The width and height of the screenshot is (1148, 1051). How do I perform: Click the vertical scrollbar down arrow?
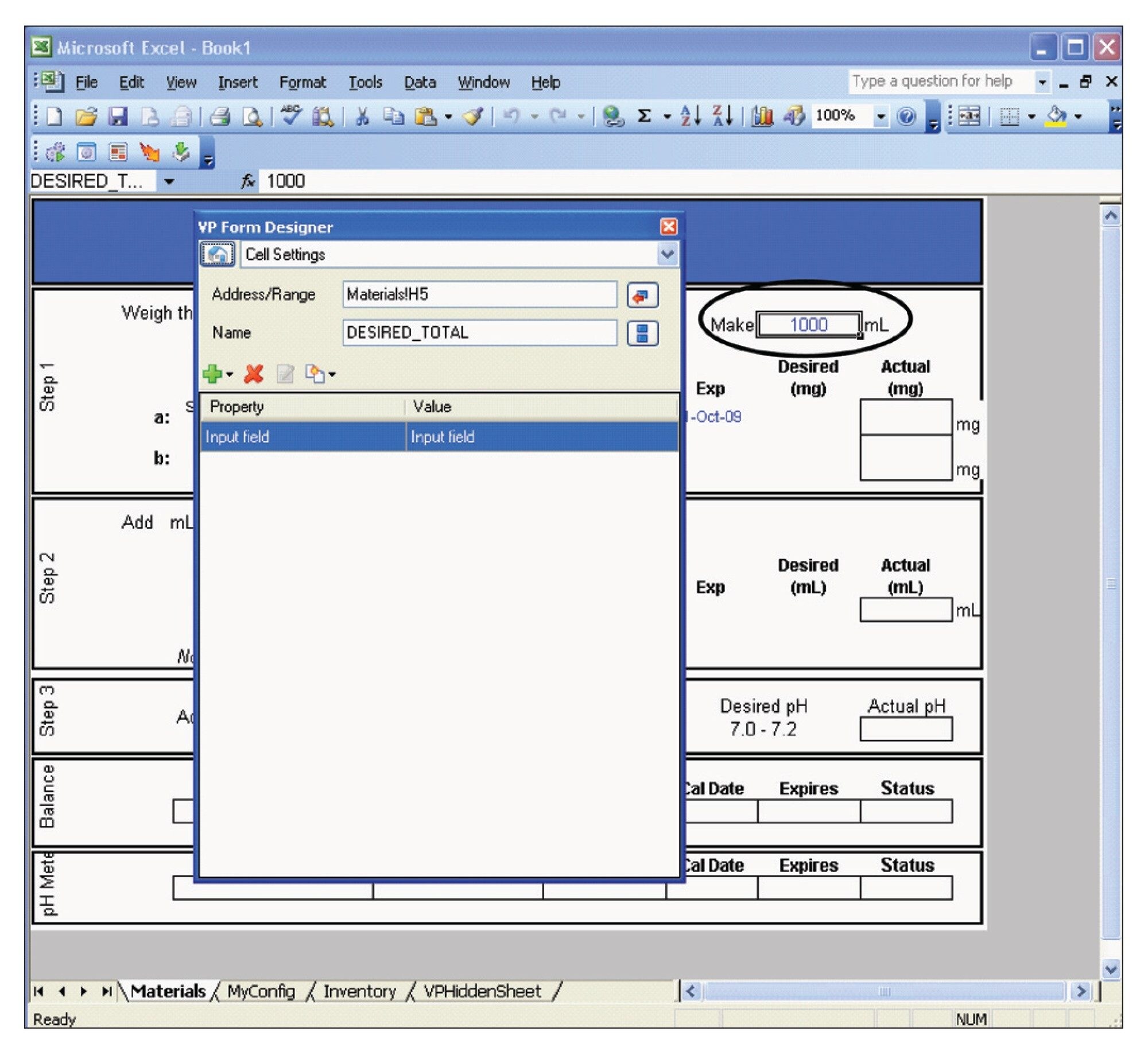tap(1111, 971)
